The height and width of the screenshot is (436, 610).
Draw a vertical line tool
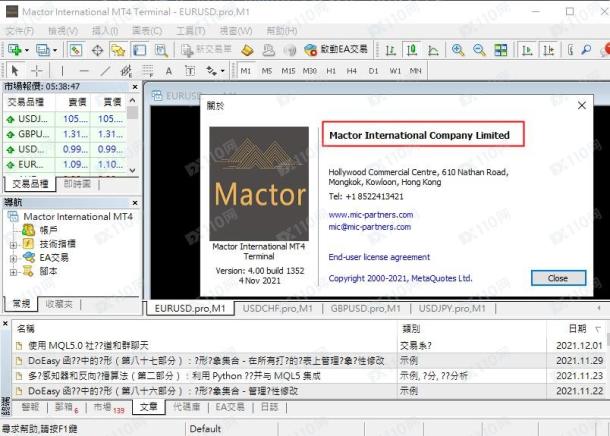[62, 71]
